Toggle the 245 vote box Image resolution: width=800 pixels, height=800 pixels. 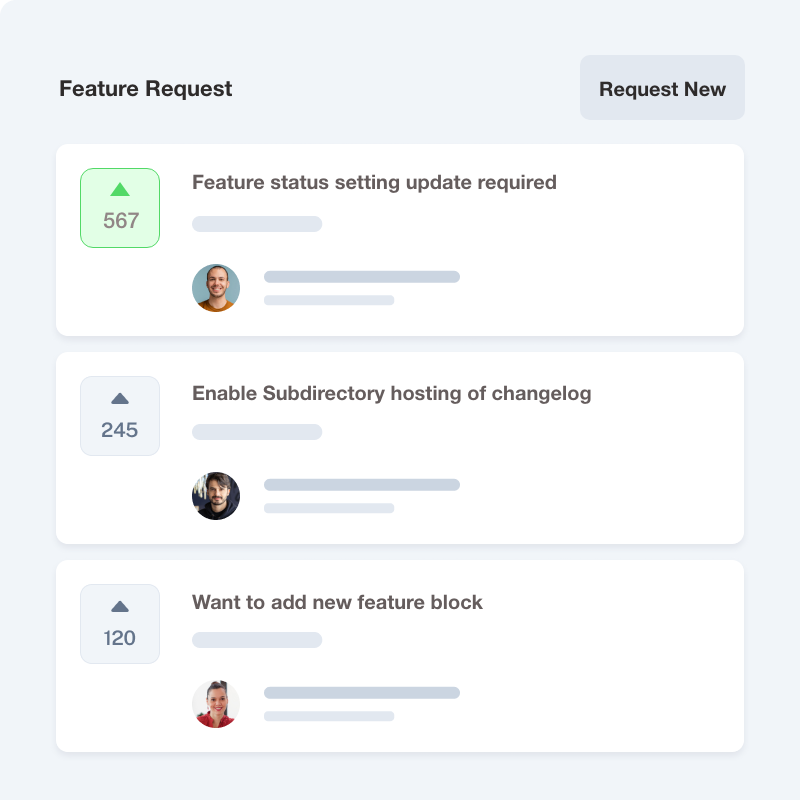pyautogui.click(x=120, y=416)
